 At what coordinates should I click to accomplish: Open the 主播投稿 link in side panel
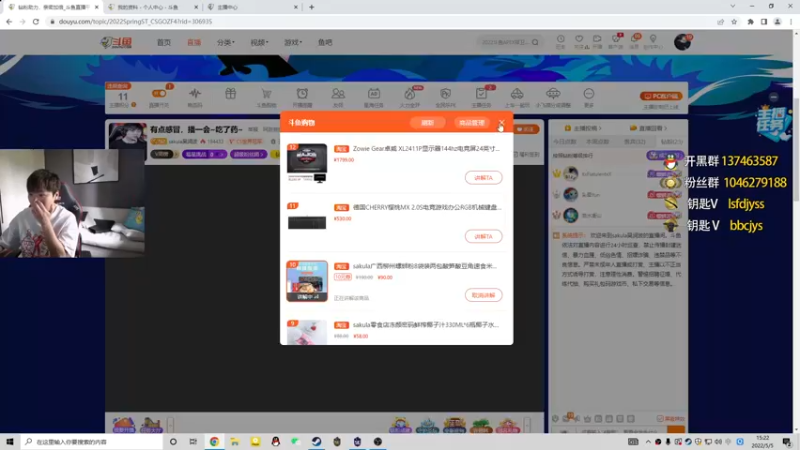pyautogui.click(x=583, y=128)
